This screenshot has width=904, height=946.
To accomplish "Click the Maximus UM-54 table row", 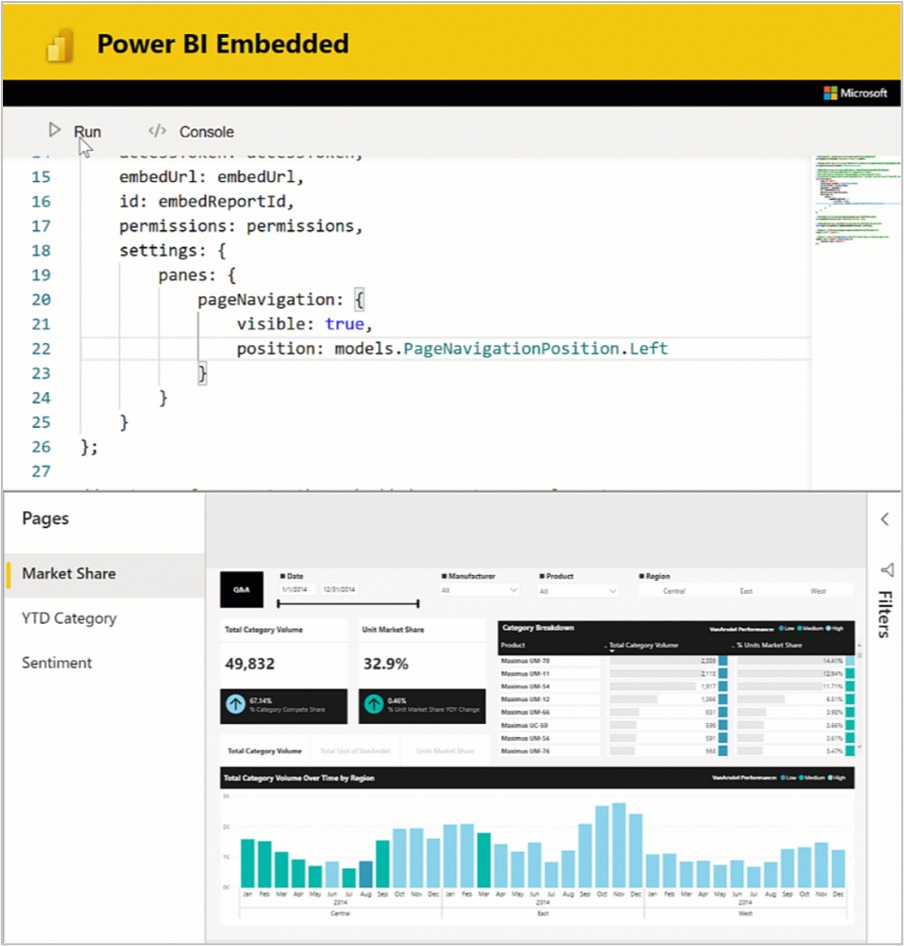I will point(676,687).
